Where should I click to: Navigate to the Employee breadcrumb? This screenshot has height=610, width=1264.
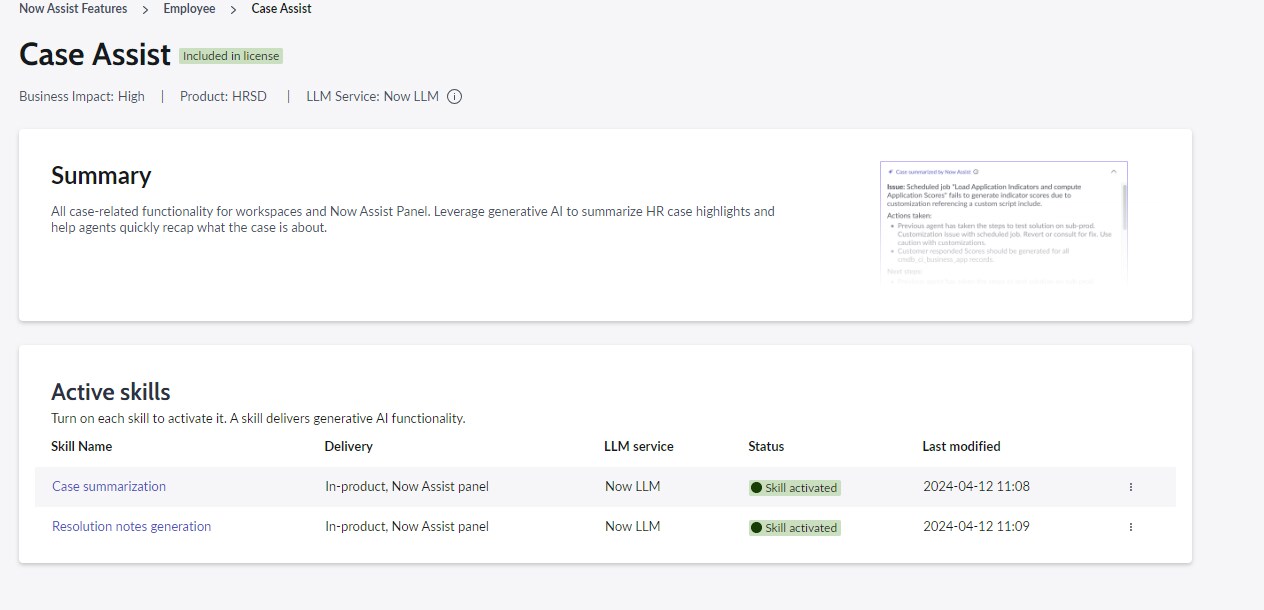(190, 9)
